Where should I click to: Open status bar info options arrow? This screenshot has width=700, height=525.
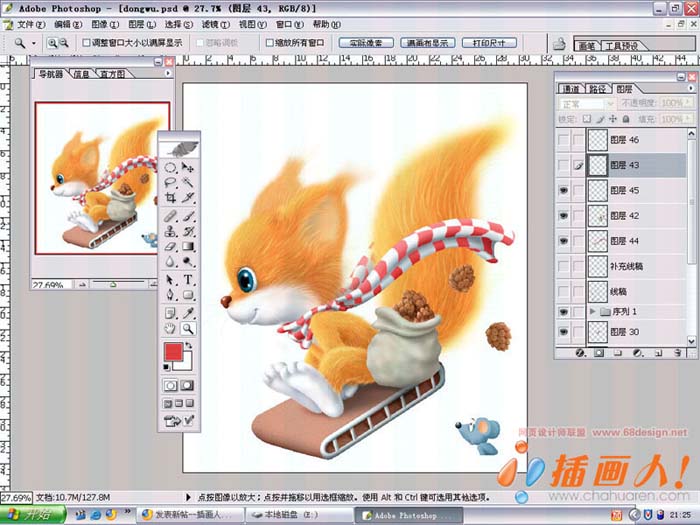coord(188,497)
